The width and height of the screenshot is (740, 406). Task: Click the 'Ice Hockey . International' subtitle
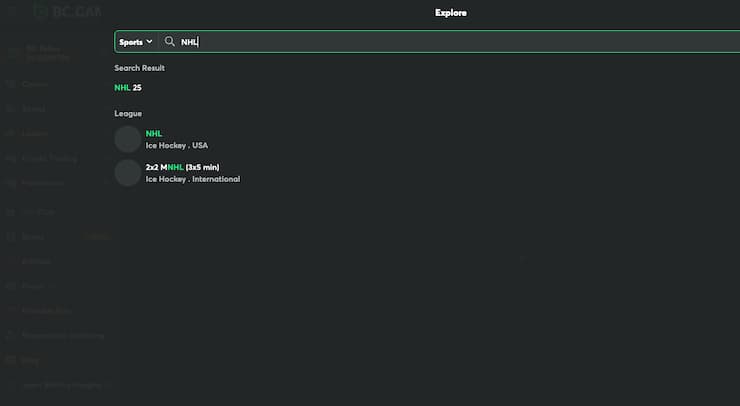click(x=193, y=179)
